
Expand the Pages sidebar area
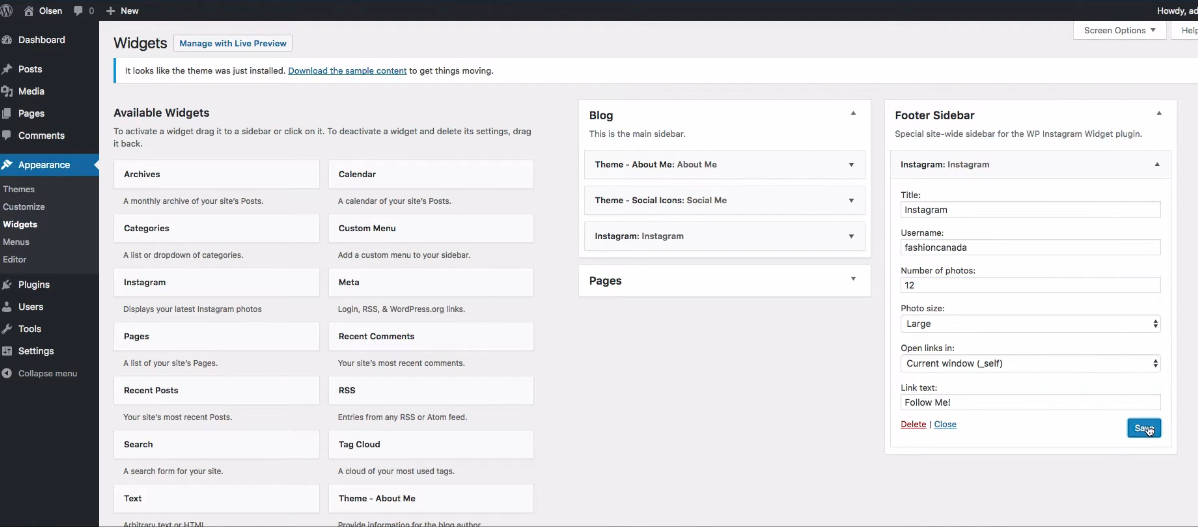pos(852,280)
